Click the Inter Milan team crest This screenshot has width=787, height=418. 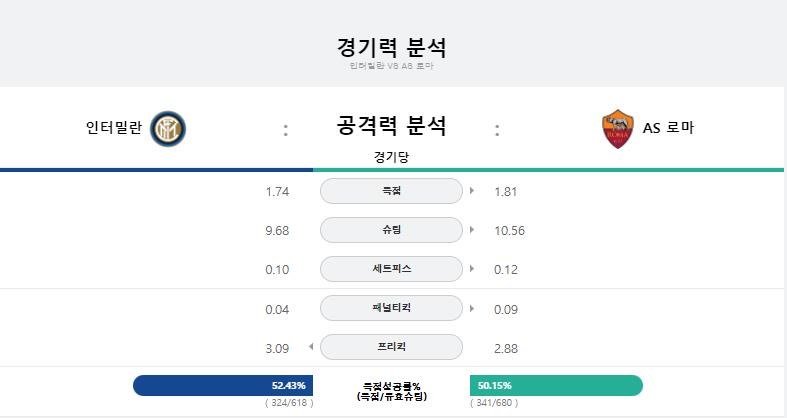(x=168, y=129)
